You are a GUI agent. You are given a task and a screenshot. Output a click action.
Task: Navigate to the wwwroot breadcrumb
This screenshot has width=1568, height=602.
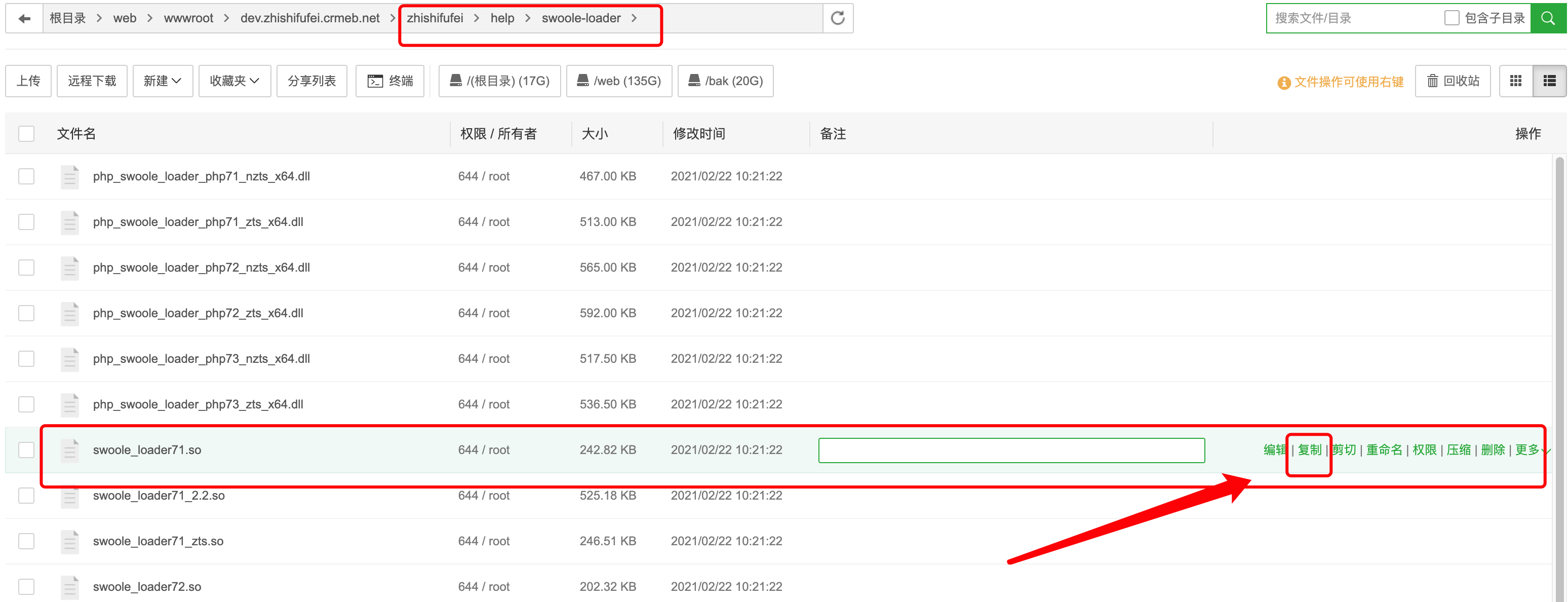189,18
